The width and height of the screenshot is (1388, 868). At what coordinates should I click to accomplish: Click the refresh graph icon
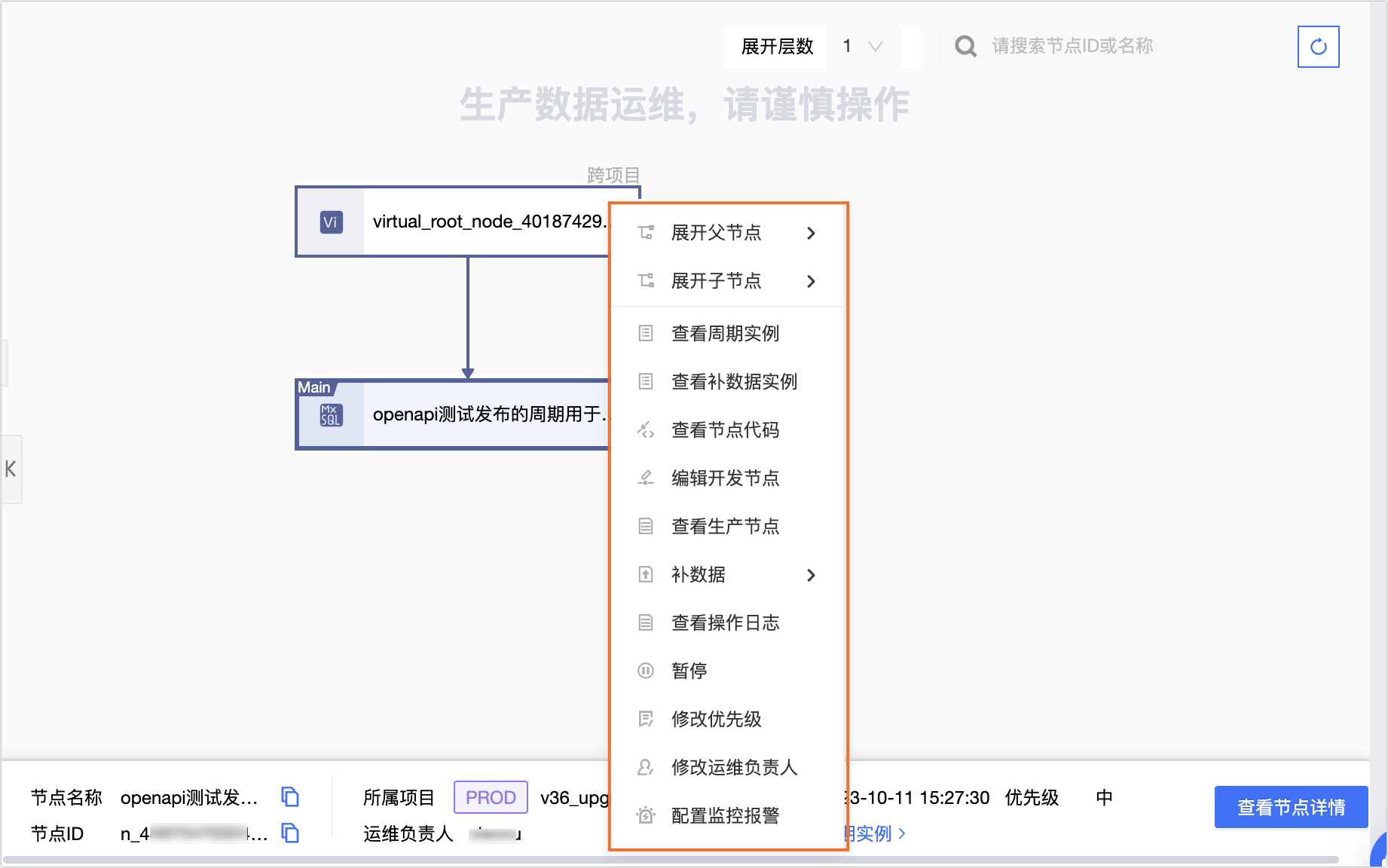point(1318,47)
